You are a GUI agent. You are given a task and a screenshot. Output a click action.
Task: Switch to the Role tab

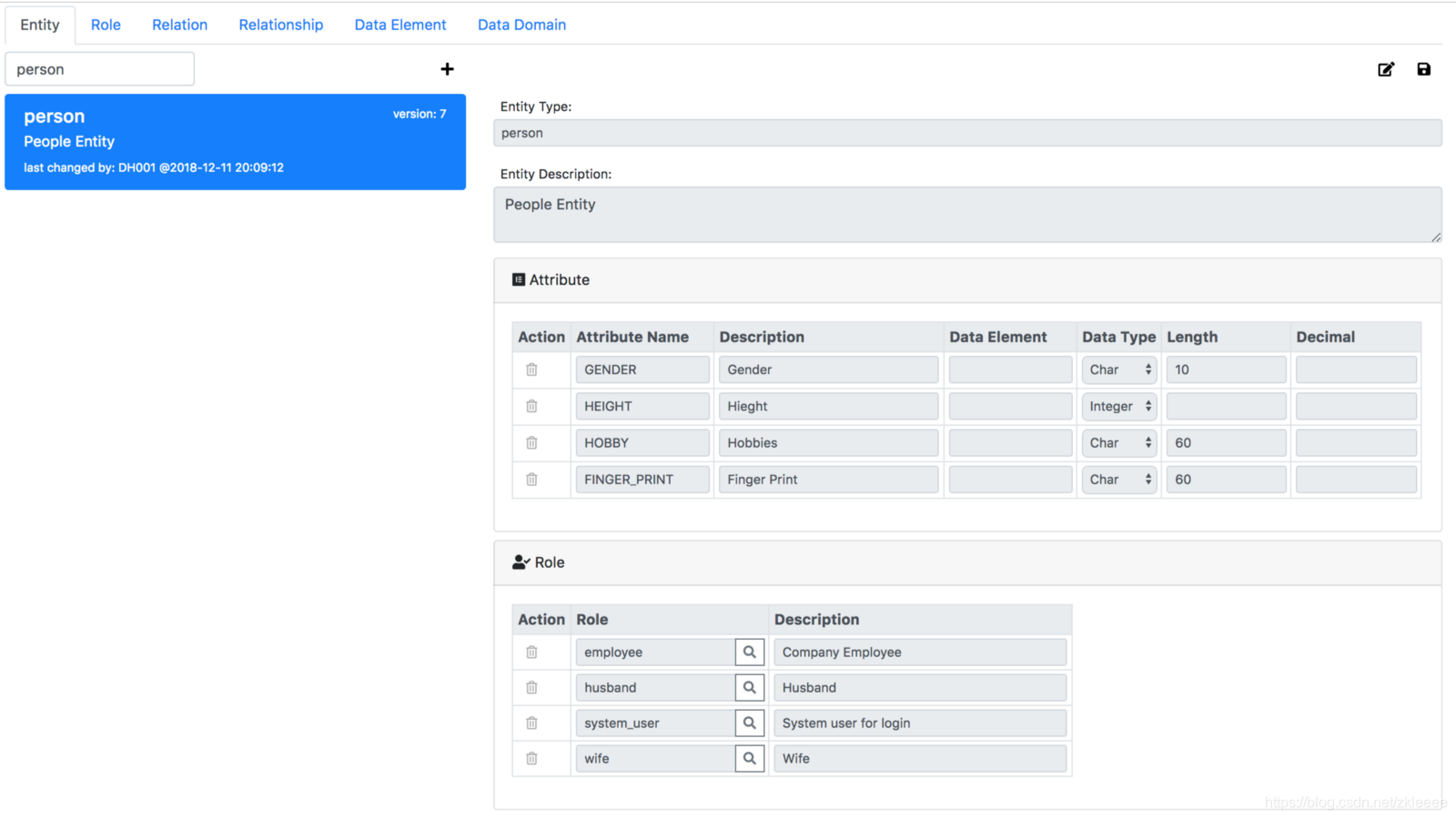(106, 25)
